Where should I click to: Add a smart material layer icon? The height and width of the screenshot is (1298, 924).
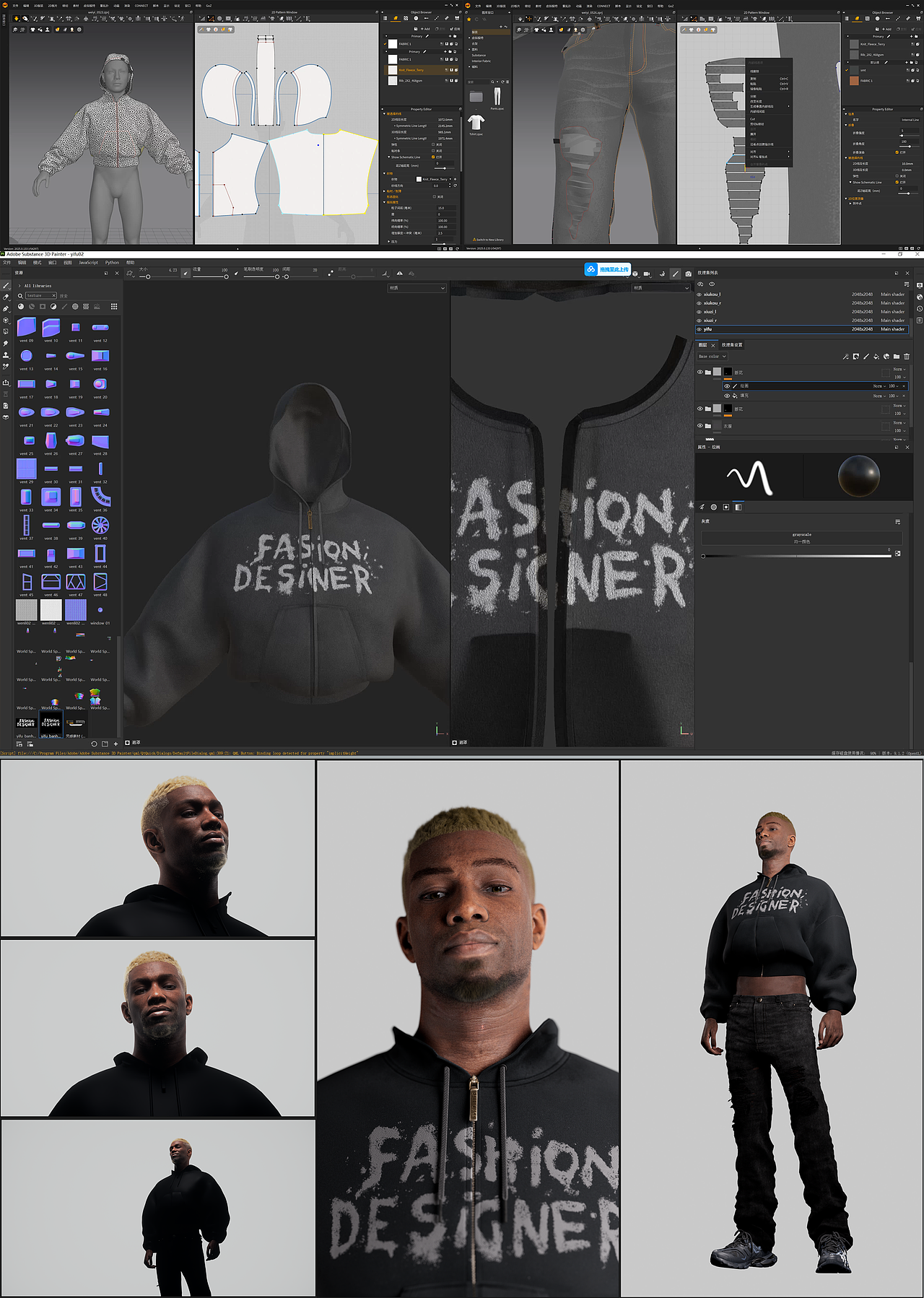[886, 357]
